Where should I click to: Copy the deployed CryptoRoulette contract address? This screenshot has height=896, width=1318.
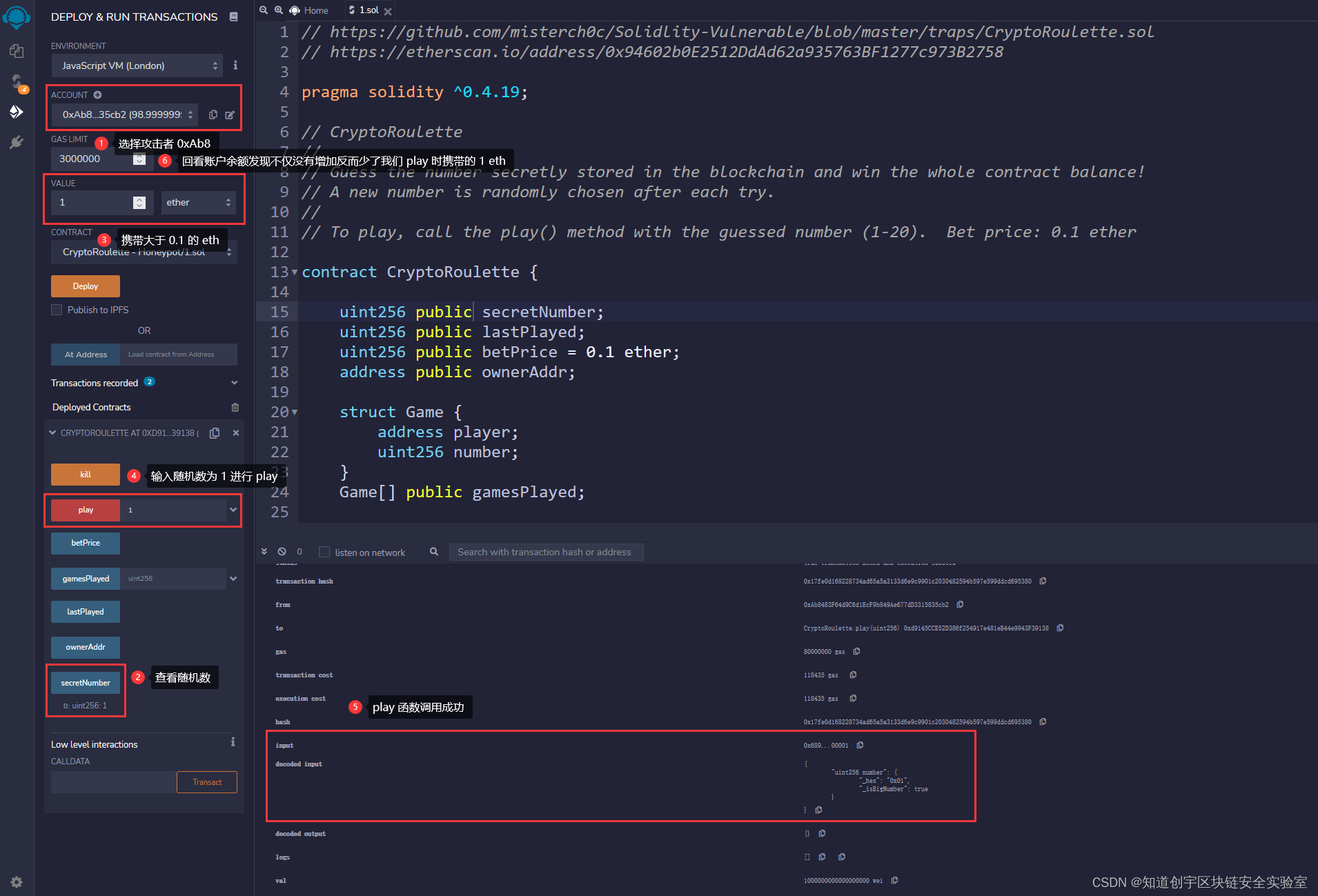[215, 432]
